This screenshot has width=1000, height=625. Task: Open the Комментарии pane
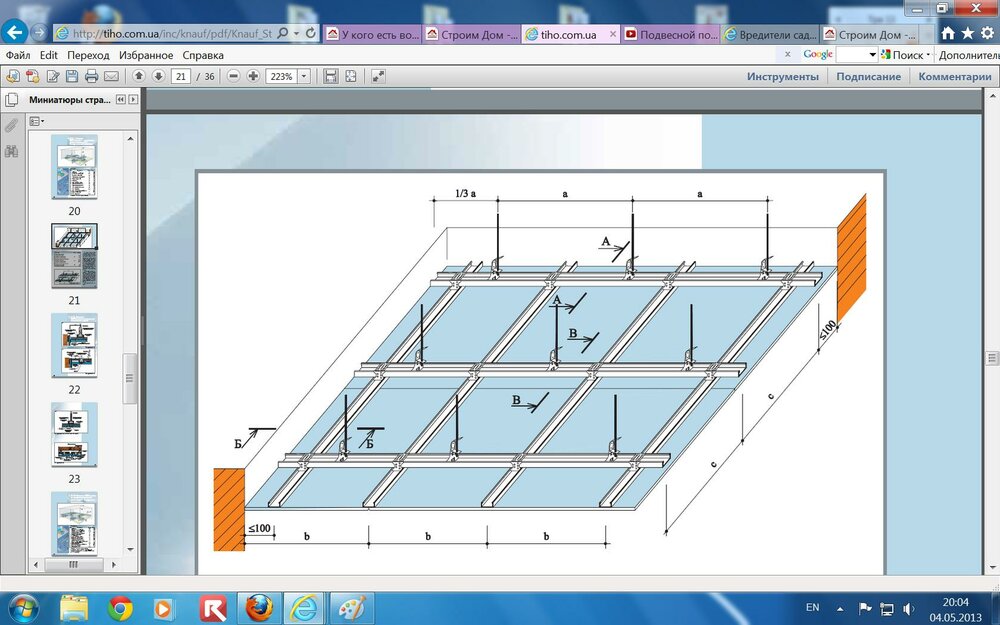click(954, 76)
